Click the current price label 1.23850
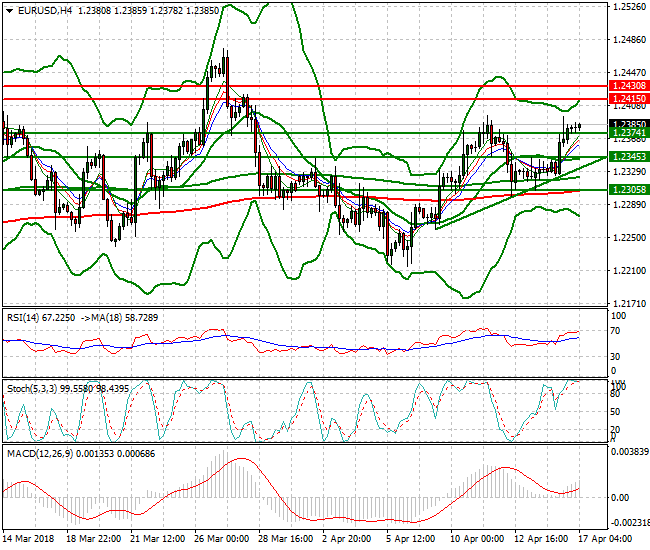The width and height of the screenshot is (650, 550). pyautogui.click(x=629, y=124)
